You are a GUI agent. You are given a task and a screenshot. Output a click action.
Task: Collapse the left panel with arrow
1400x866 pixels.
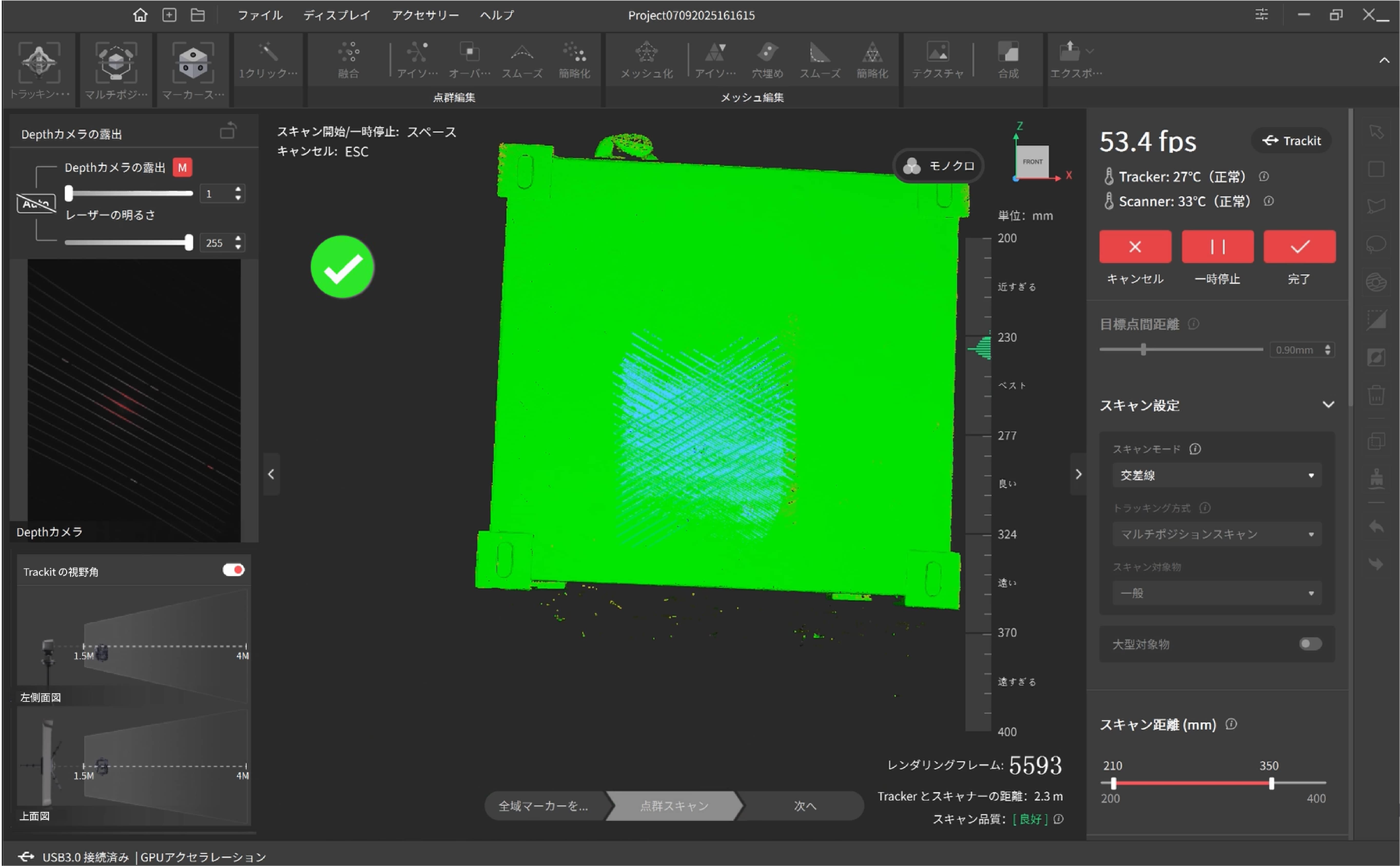click(271, 474)
